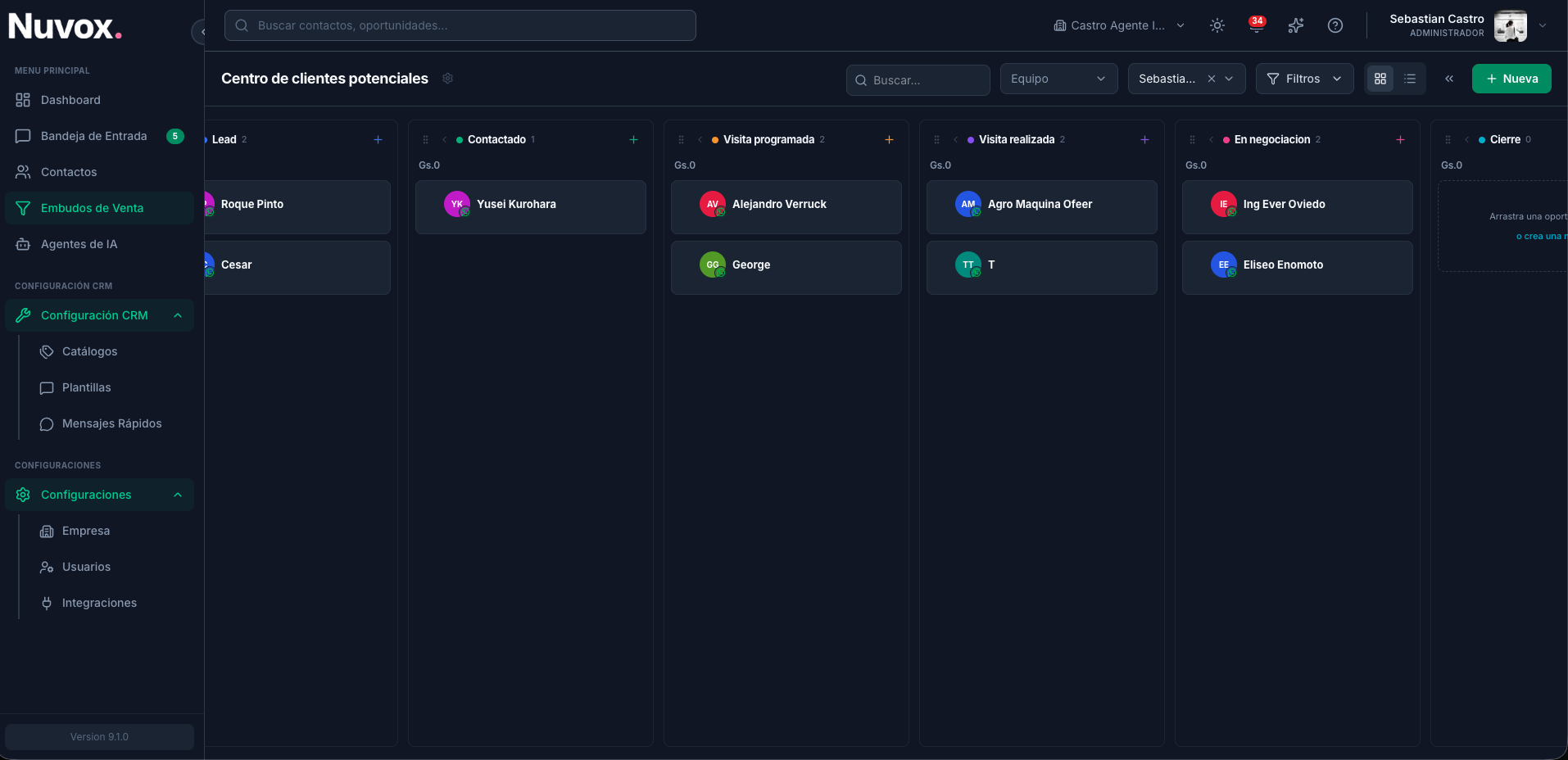The image size is (1568, 760).
Task: Add opportunity to Contactado column
Action: (x=633, y=140)
